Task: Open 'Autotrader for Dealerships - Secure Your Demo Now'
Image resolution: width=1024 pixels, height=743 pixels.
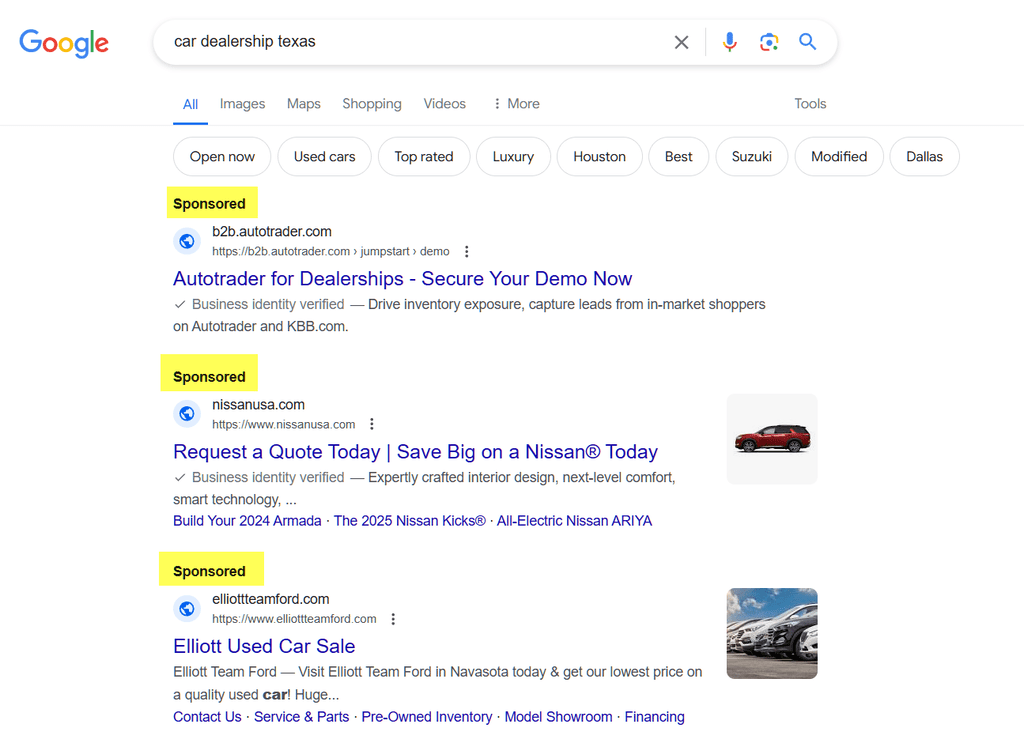Action: pyautogui.click(x=402, y=279)
